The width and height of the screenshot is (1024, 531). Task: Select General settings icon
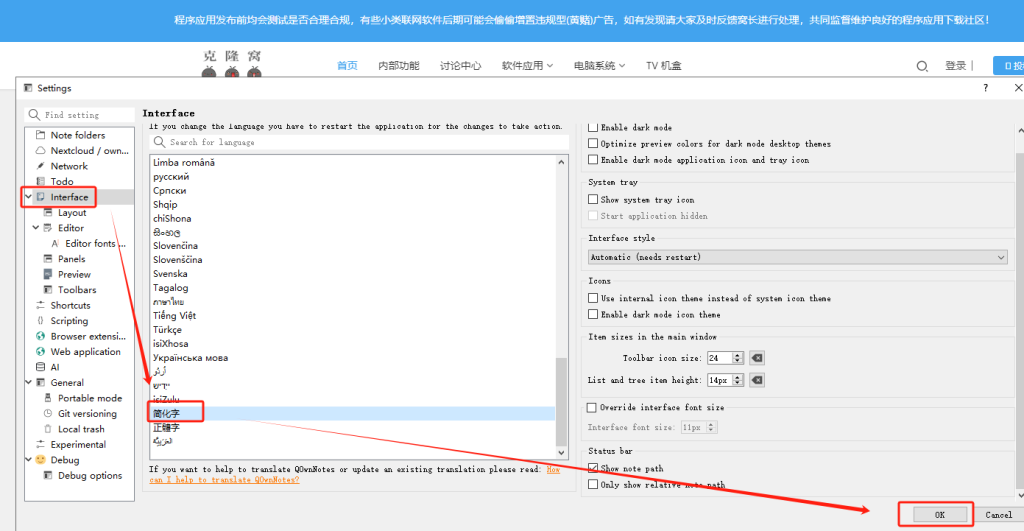[40, 382]
